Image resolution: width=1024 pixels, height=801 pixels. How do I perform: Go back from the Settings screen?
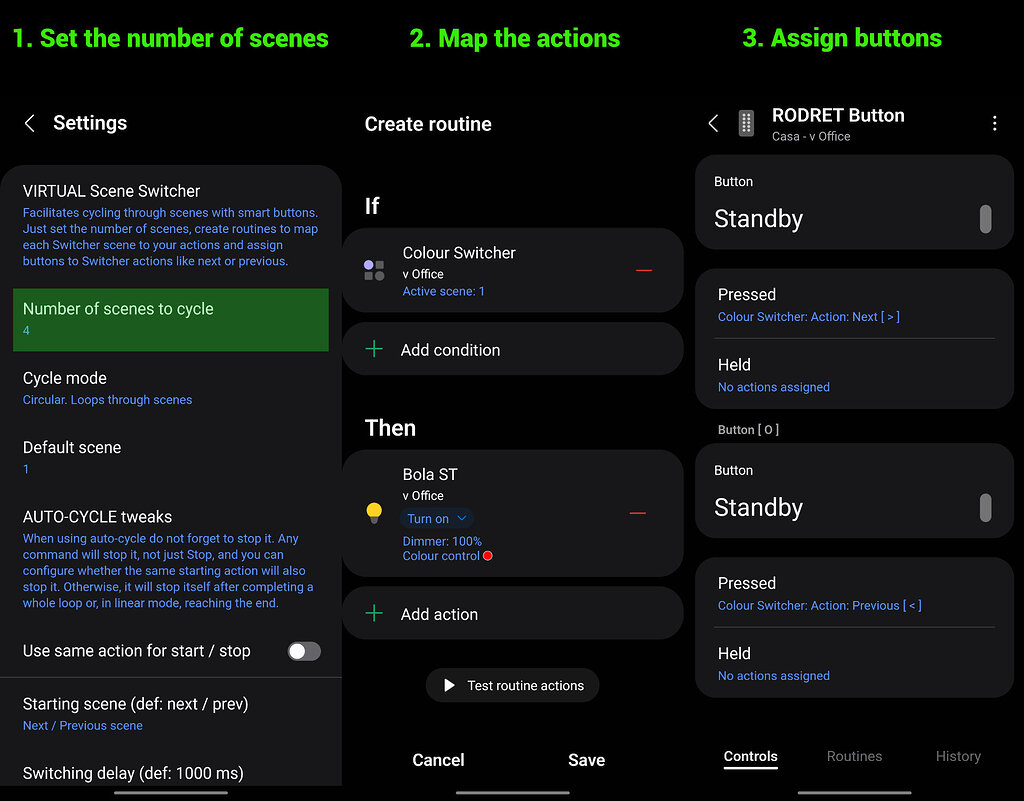(x=30, y=123)
